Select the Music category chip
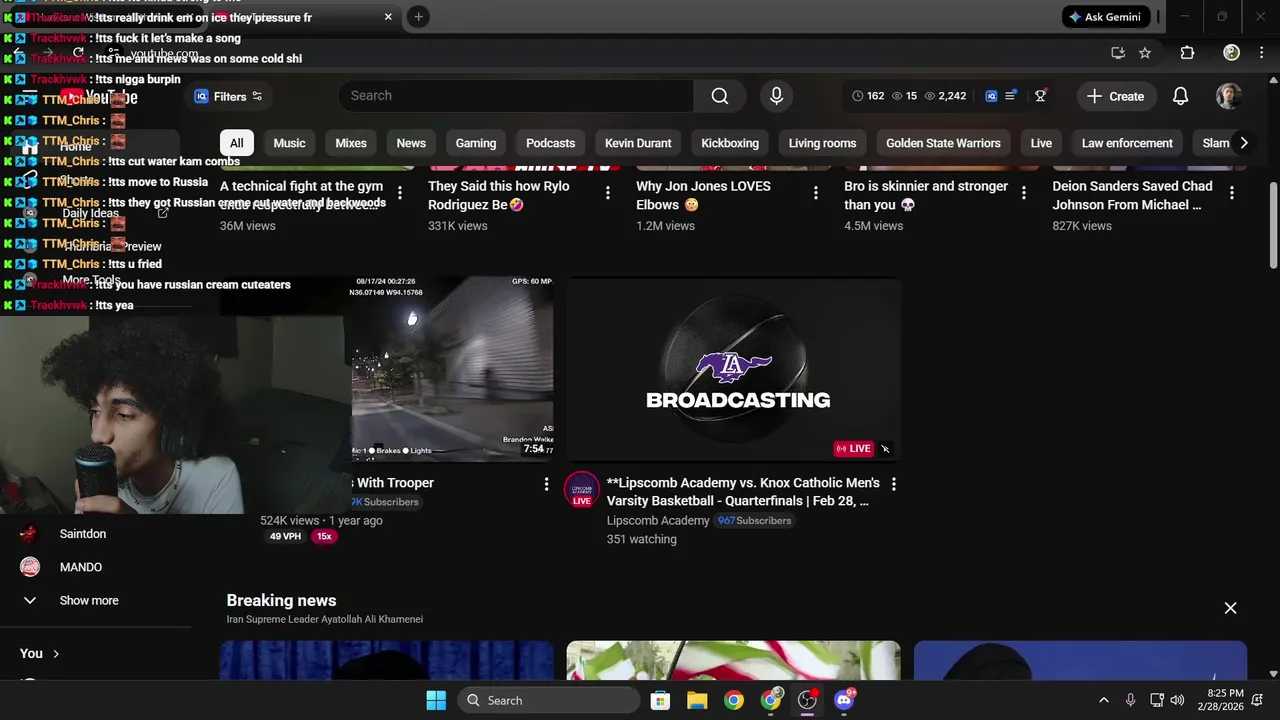 tap(289, 143)
